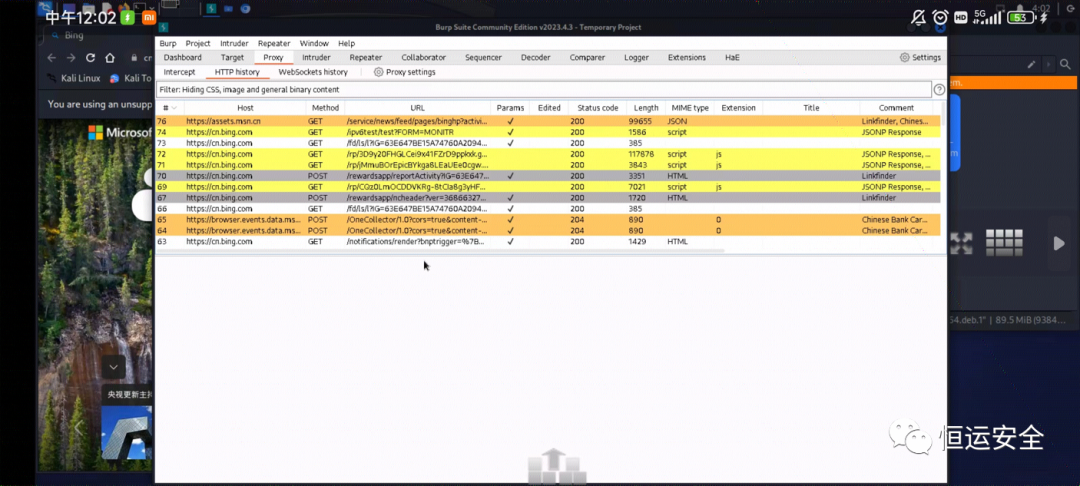Click the browser home icon

coord(110,58)
